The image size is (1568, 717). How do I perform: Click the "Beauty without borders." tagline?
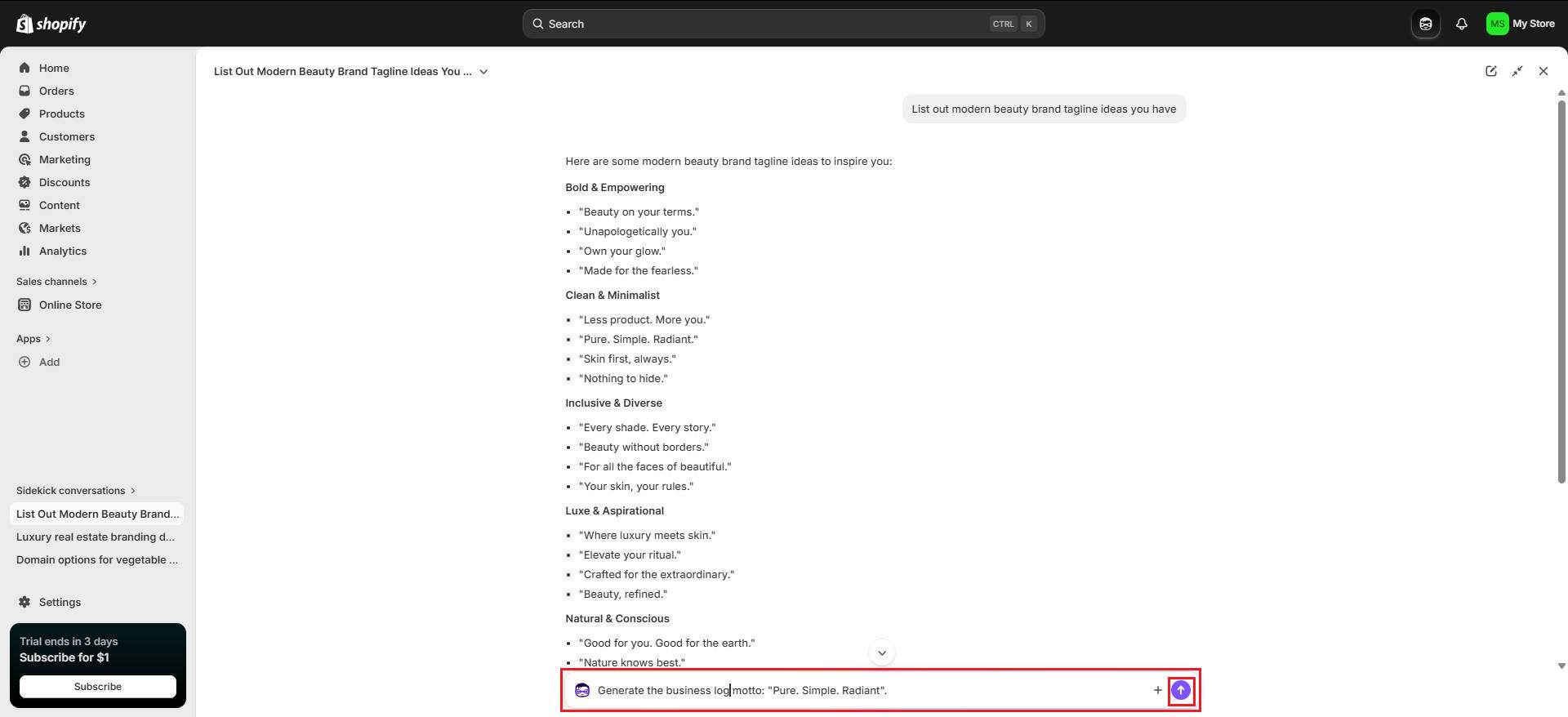644,447
